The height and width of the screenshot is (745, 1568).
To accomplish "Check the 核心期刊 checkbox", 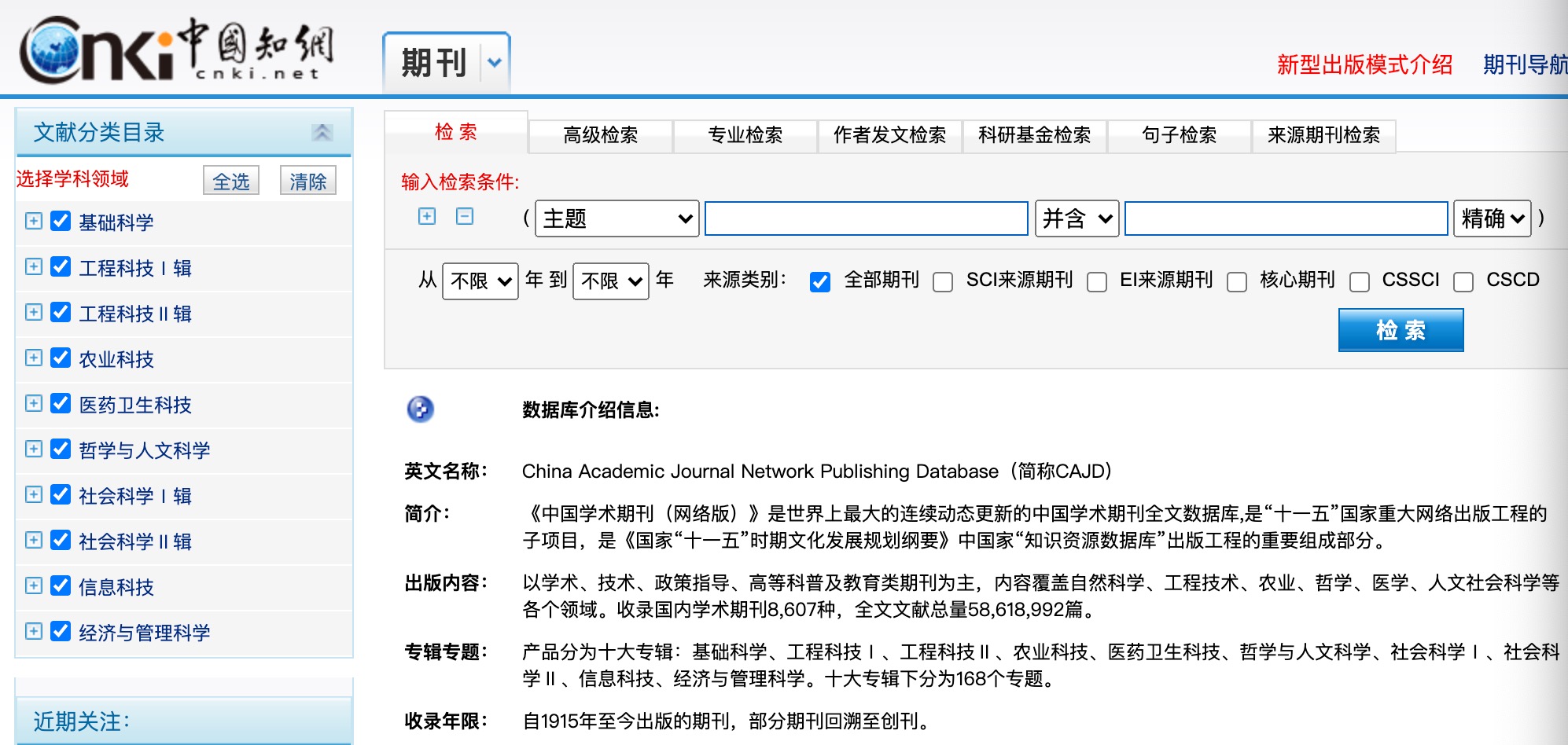I will pyautogui.click(x=1237, y=281).
